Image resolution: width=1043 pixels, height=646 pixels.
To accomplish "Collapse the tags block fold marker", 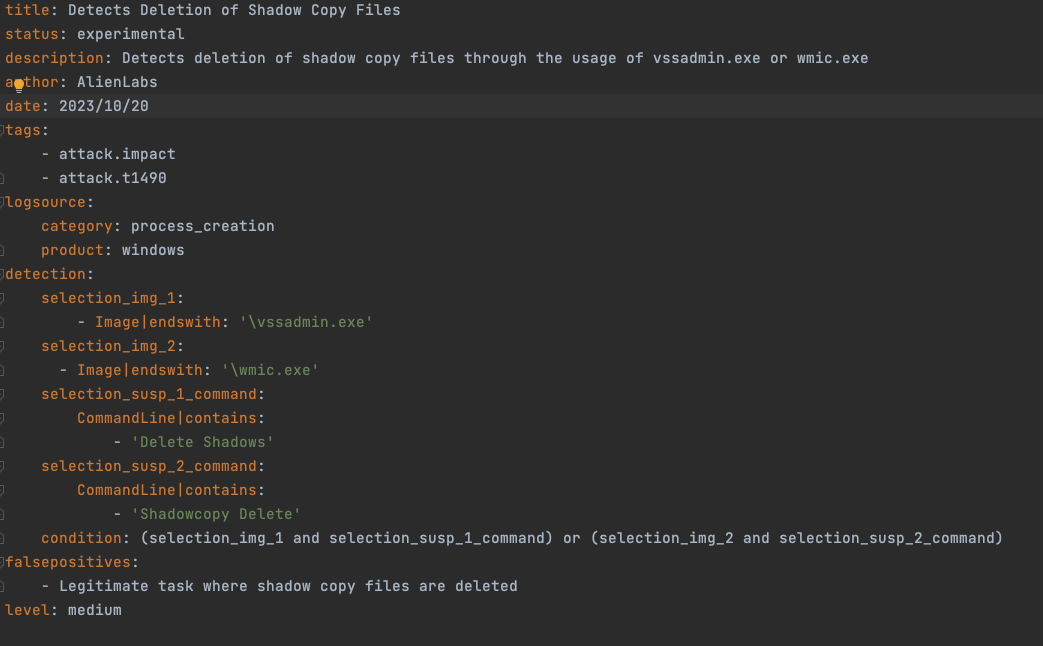I will [3, 130].
